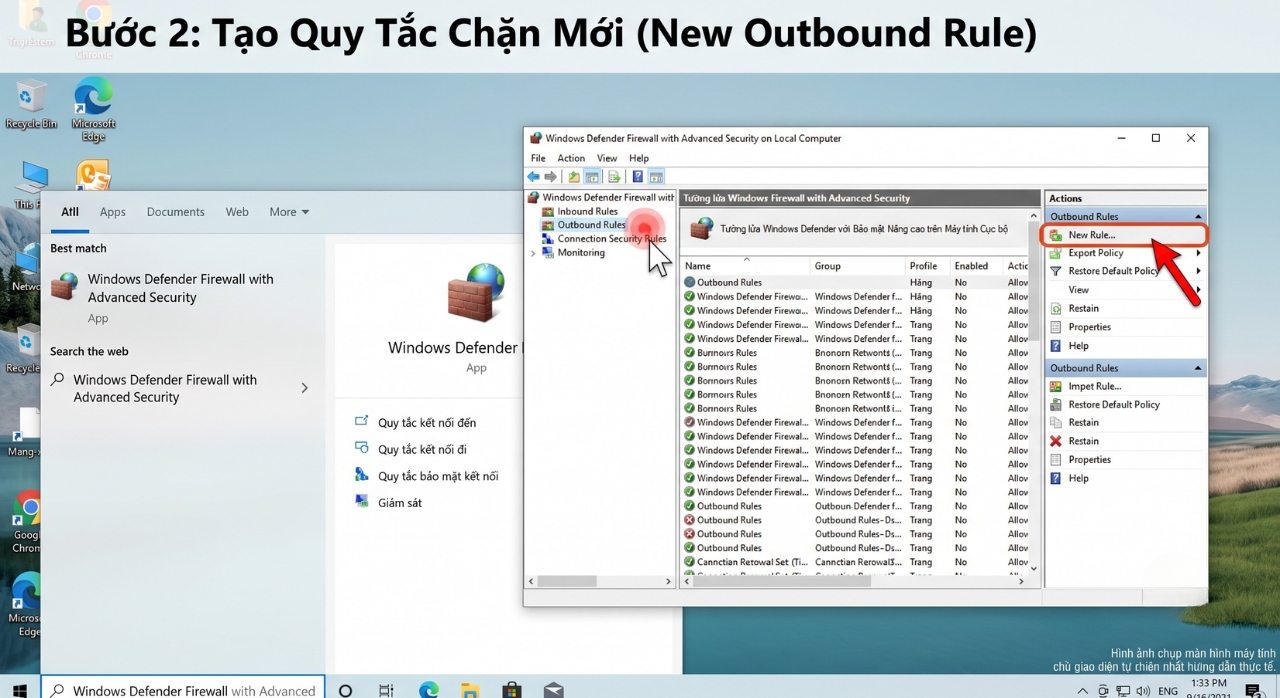
Task: Toggle the Show/Hide Console Tree toolbar icon
Action: point(592,177)
